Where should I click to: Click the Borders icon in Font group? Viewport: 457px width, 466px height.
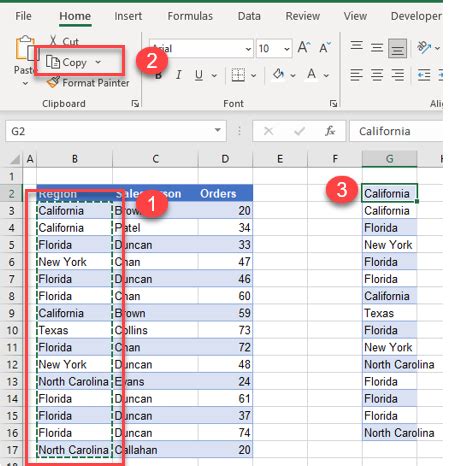point(238,75)
